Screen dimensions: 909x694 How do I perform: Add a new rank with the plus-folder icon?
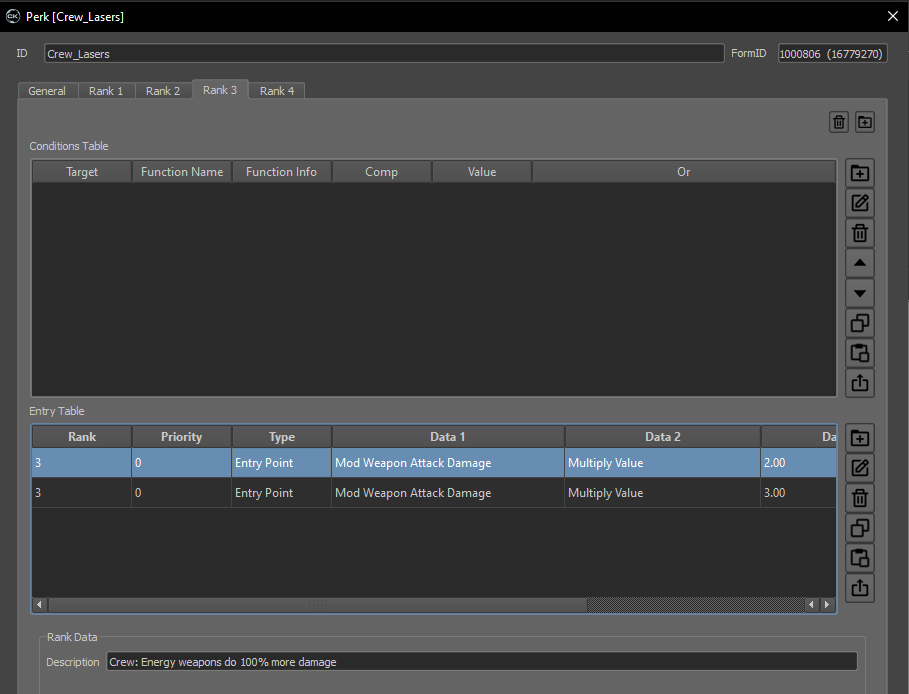(864, 122)
